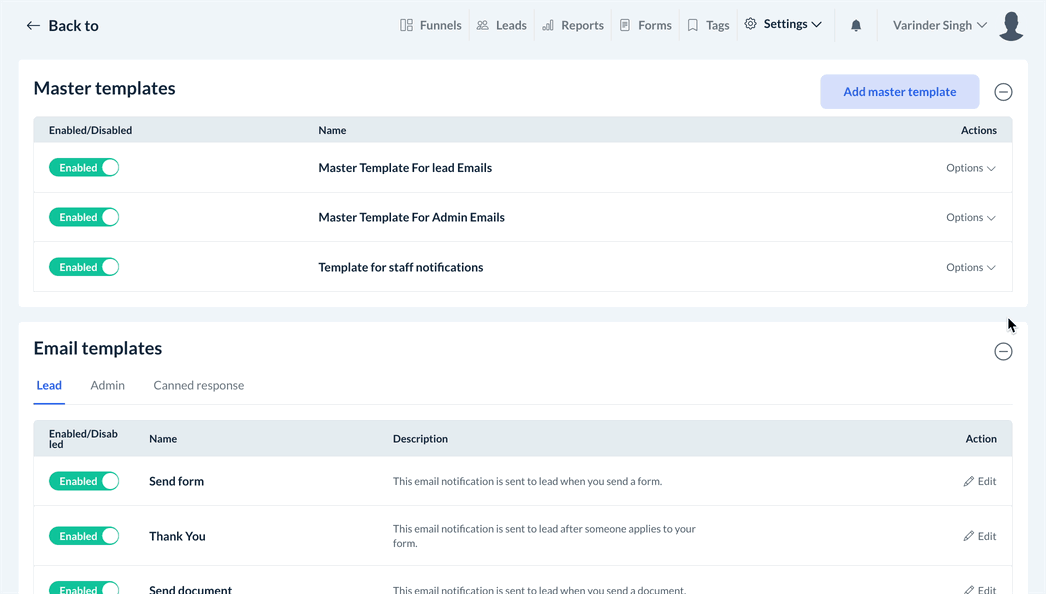
Task: Open the Reports section
Action: point(573,25)
